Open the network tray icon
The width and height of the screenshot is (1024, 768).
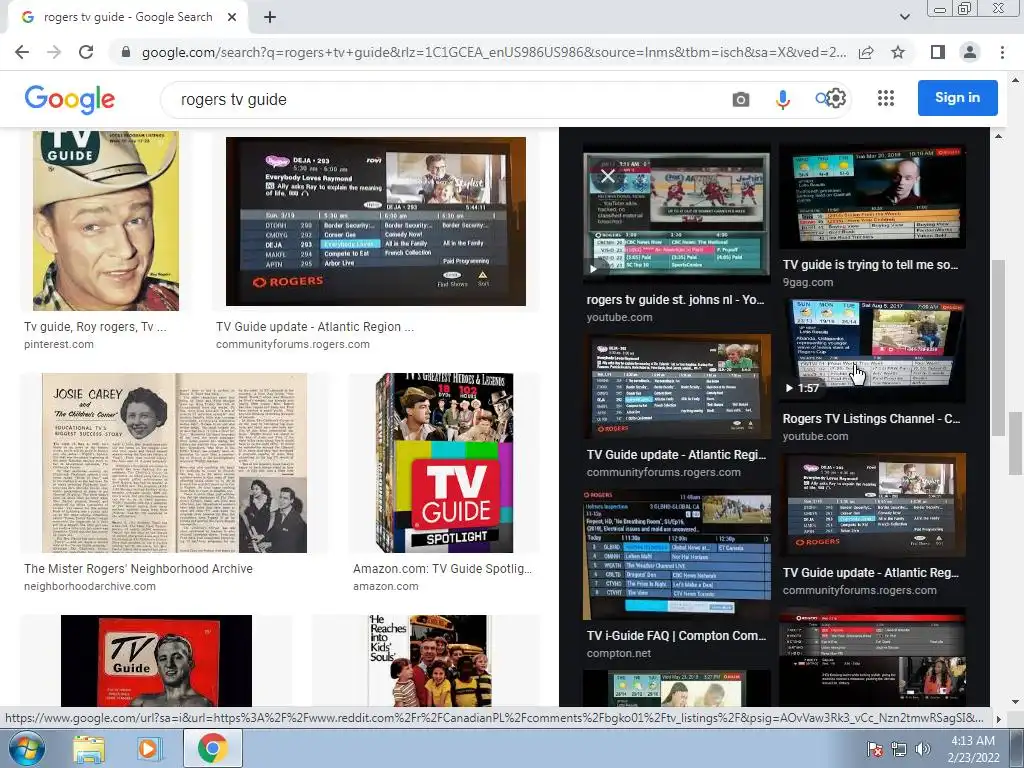point(899,749)
